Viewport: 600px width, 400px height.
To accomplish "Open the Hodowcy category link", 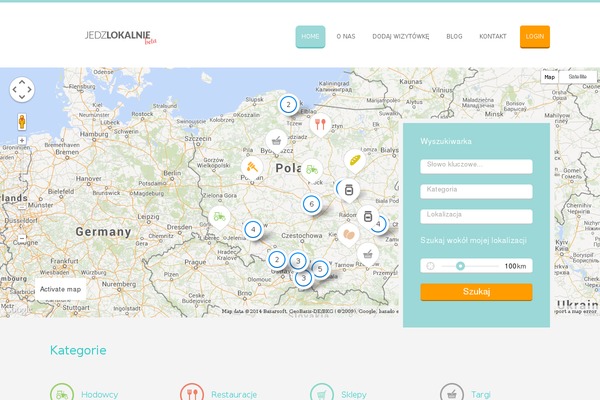I will [x=99, y=394].
